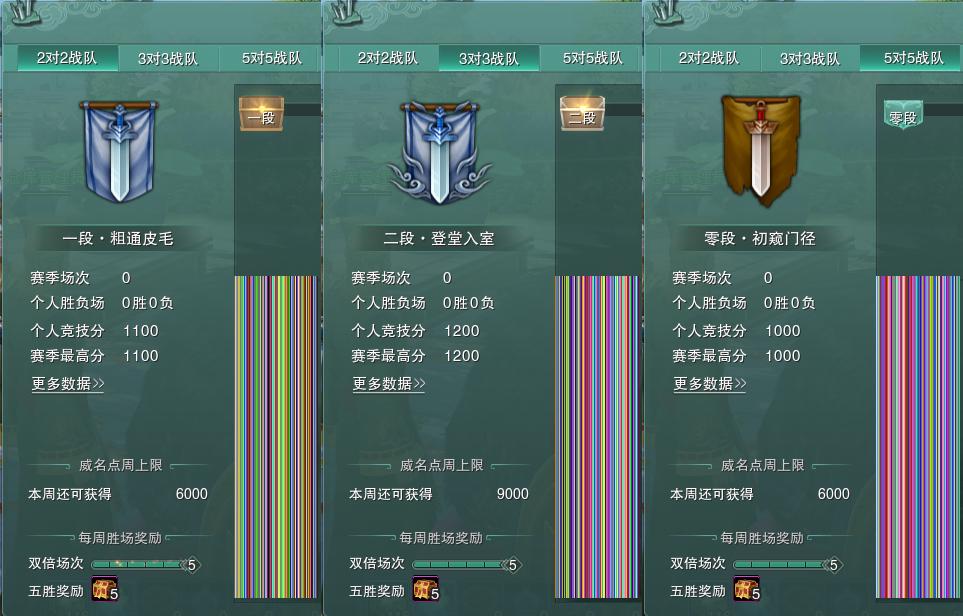This screenshot has width=963, height=616.
Task: Select the highlighted 2对2战队 tab in left panel
Action: (68, 58)
